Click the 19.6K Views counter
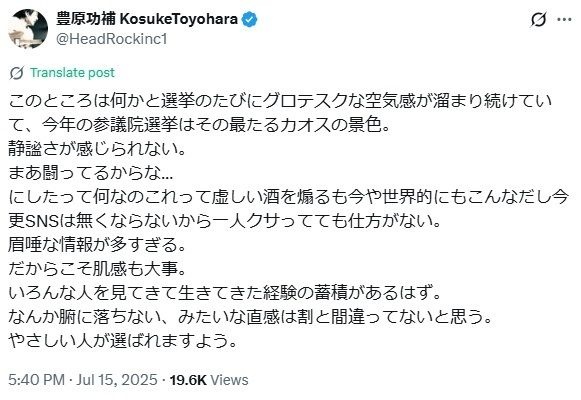581x400 pixels. point(209,380)
